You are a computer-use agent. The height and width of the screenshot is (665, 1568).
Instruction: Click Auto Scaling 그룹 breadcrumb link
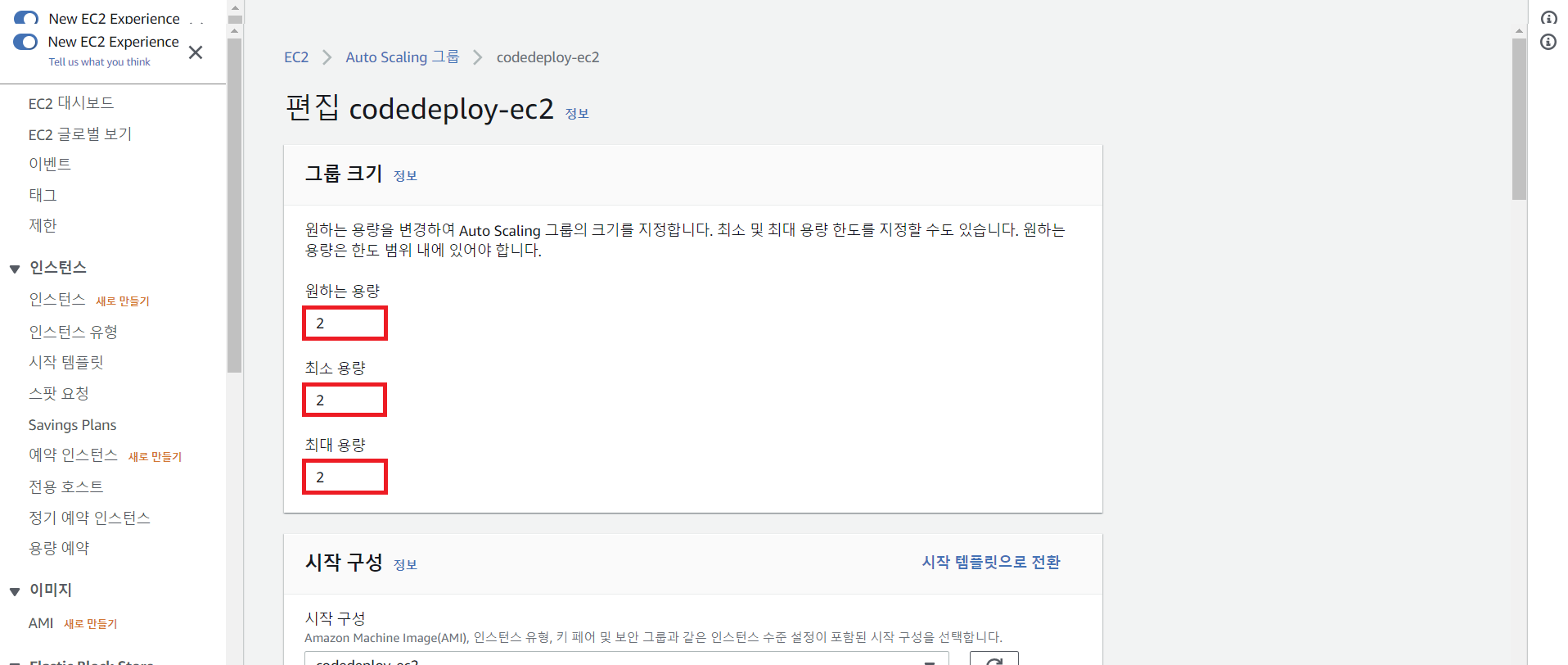(403, 57)
